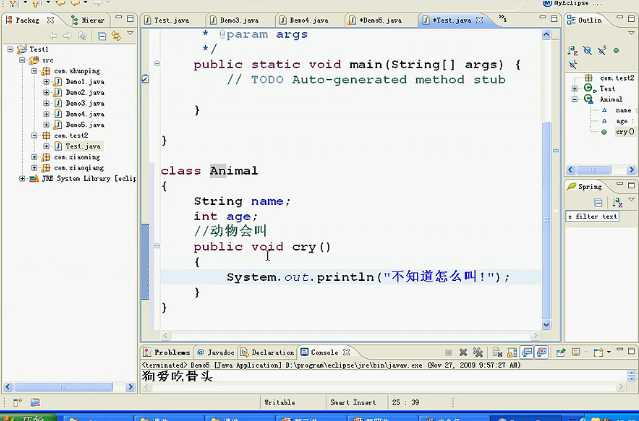Collapse the Test1 project node
Viewport: 639px width, 421px height.
pos(10,49)
